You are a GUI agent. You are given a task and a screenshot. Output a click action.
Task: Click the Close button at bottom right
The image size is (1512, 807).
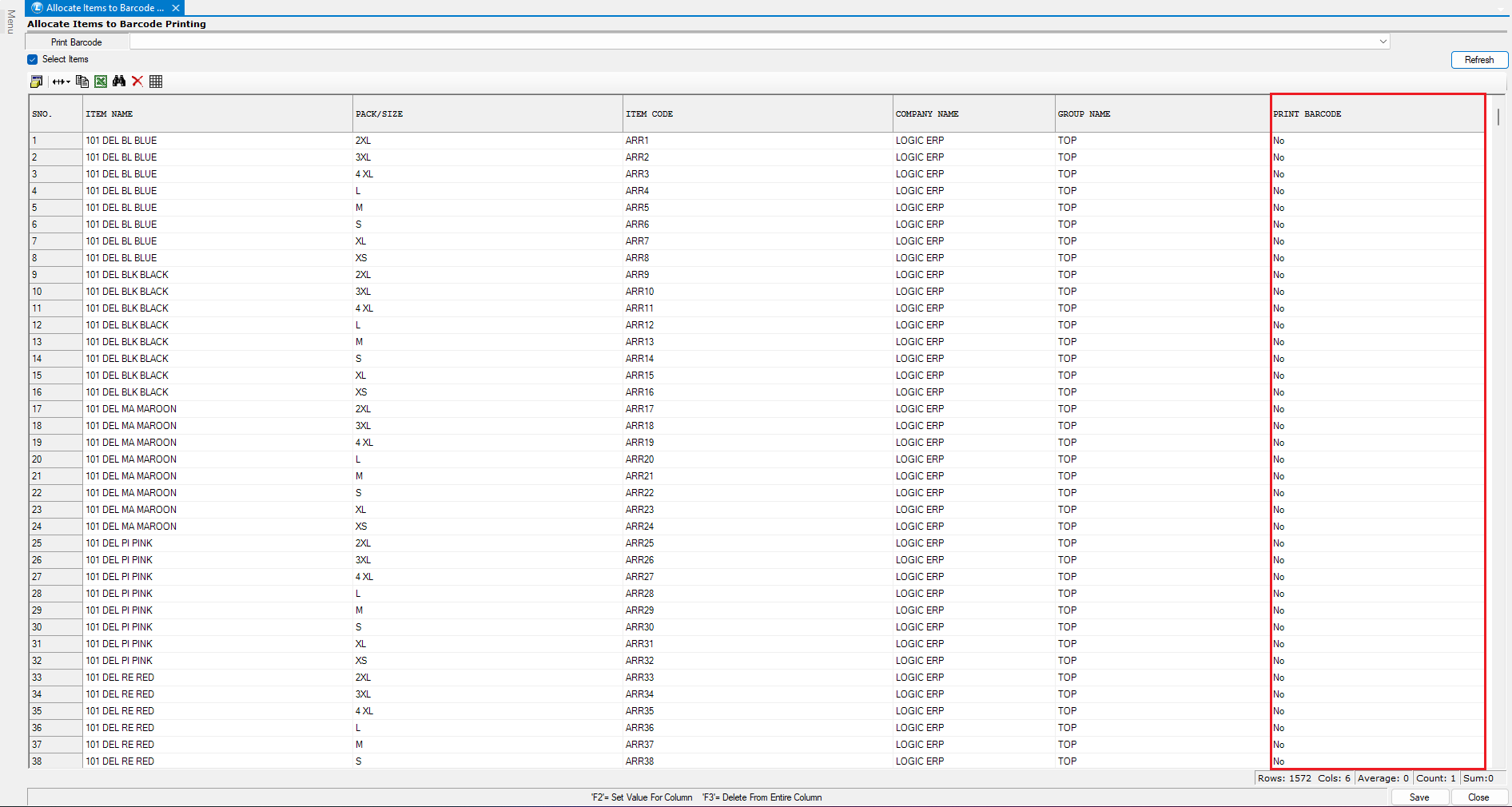click(x=1478, y=797)
